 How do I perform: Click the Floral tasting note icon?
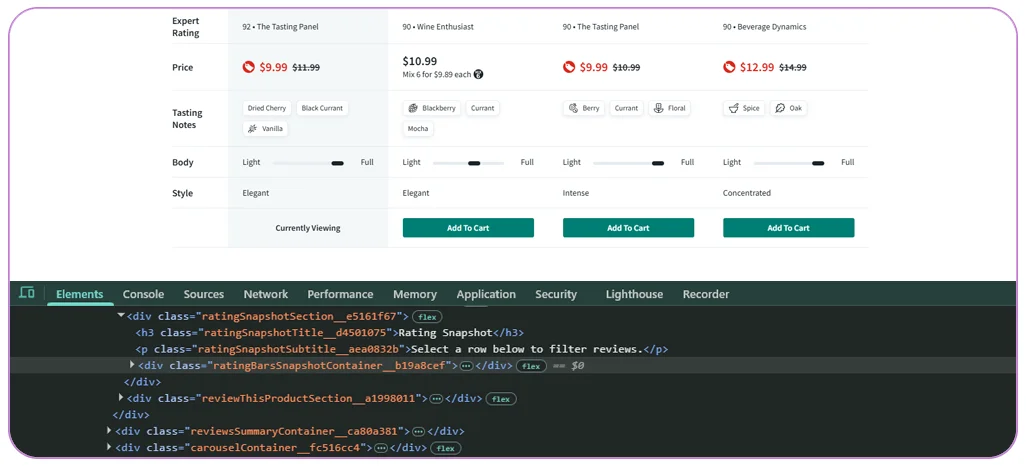pyautogui.click(x=659, y=109)
